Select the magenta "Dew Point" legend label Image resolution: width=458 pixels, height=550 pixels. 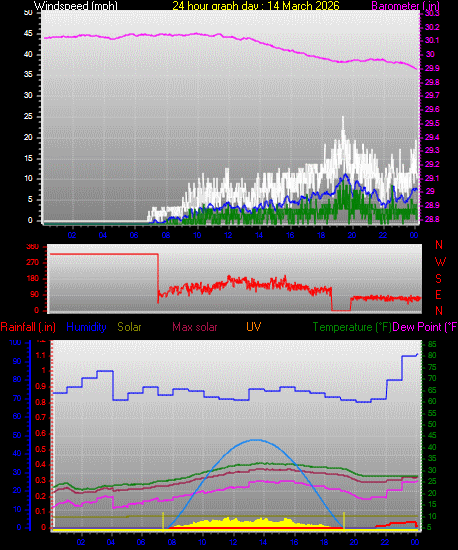click(x=424, y=327)
